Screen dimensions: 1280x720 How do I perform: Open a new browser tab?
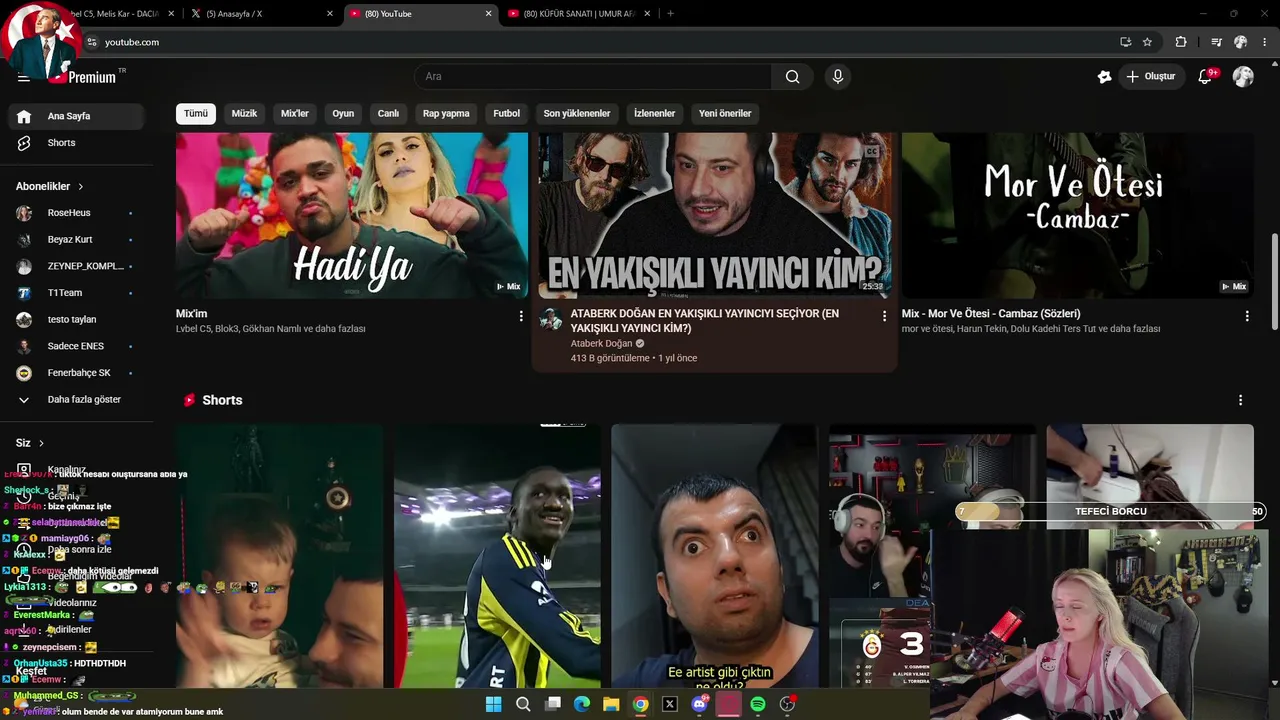pyautogui.click(x=670, y=14)
